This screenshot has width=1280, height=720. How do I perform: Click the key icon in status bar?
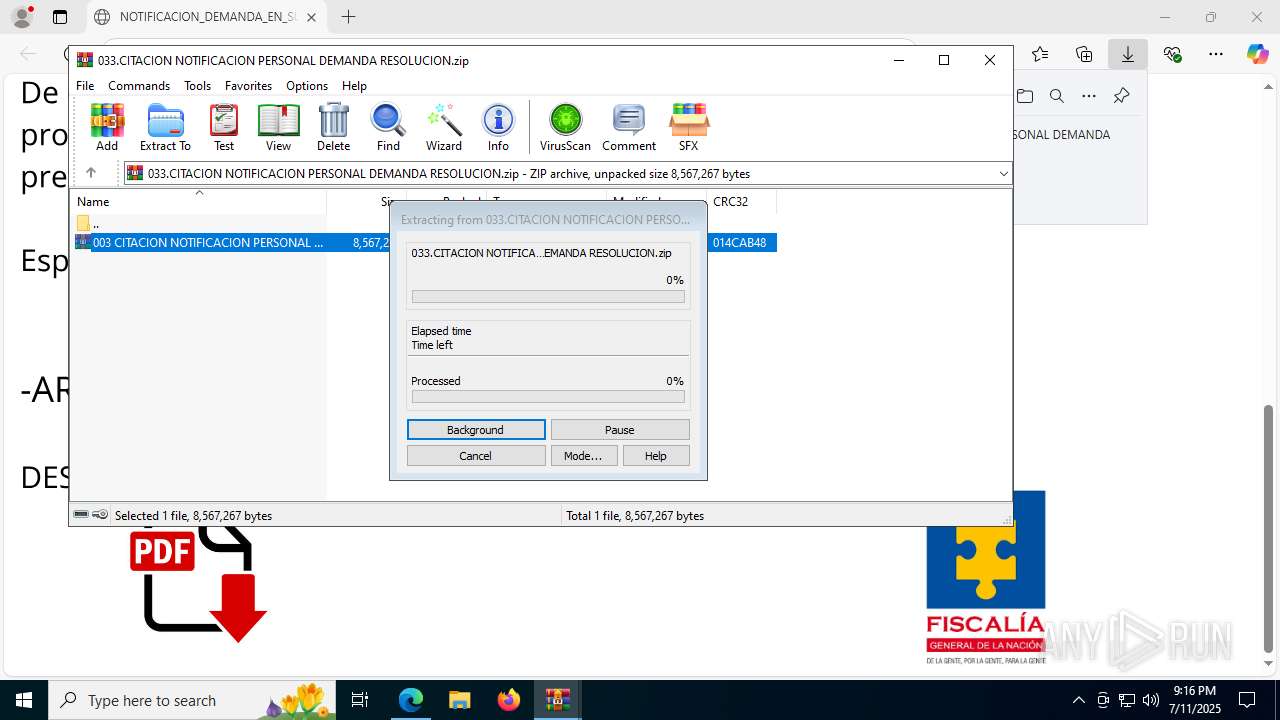(x=100, y=515)
